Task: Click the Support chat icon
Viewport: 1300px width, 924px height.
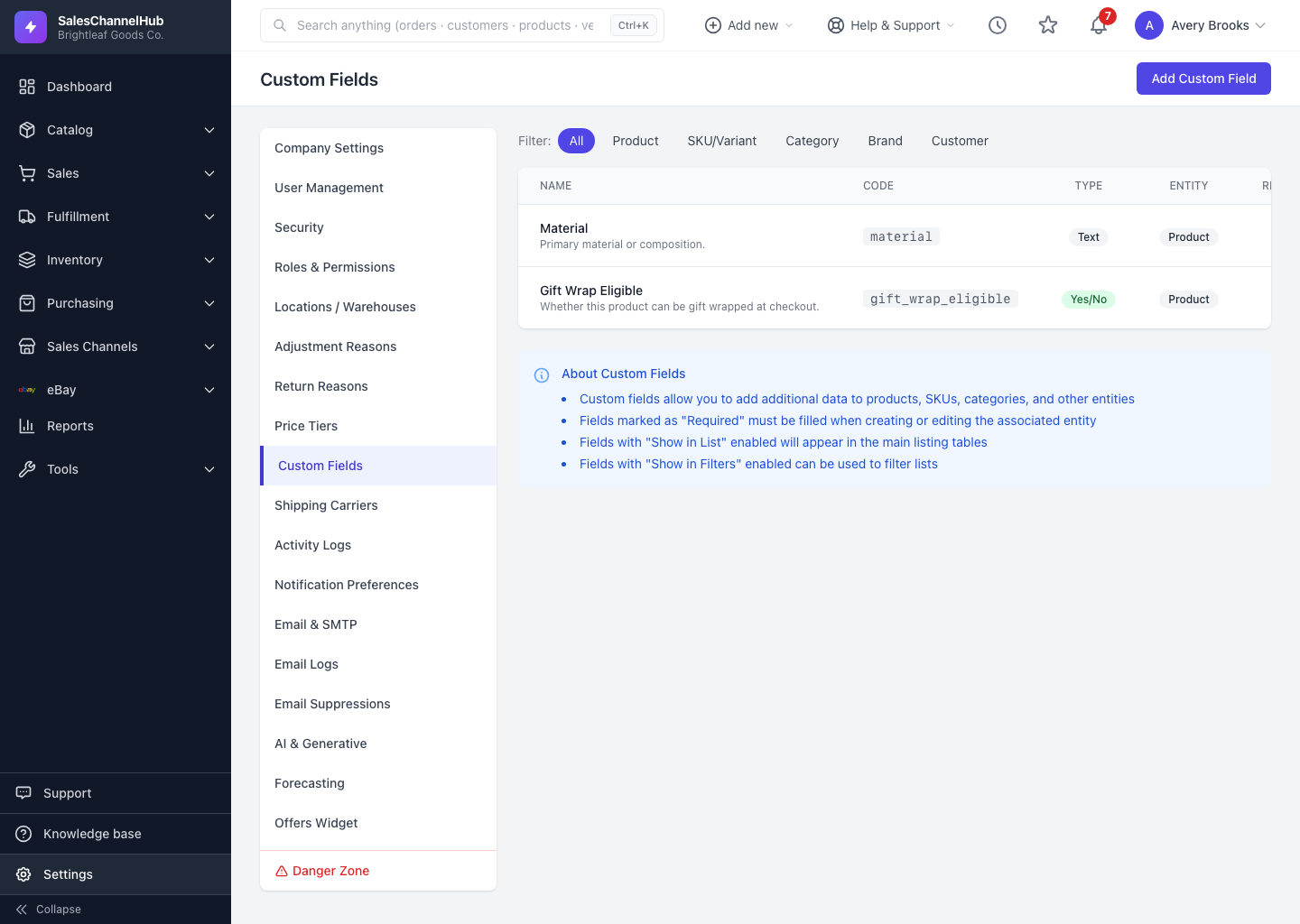Action: pyautogui.click(x=23, y=793)
